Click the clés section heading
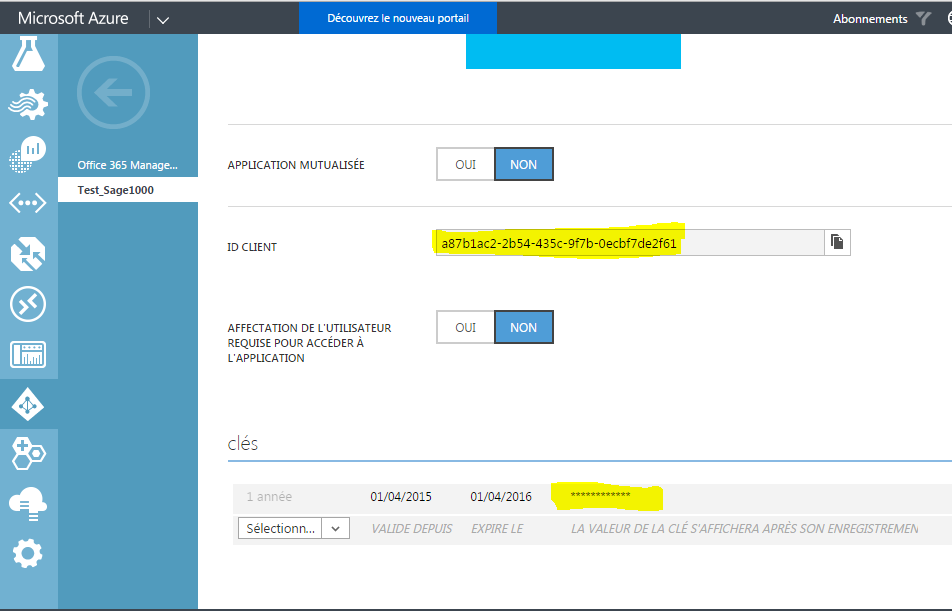This screenshot has width=952, height=611. pyautogui.click(x=243, y=443)
